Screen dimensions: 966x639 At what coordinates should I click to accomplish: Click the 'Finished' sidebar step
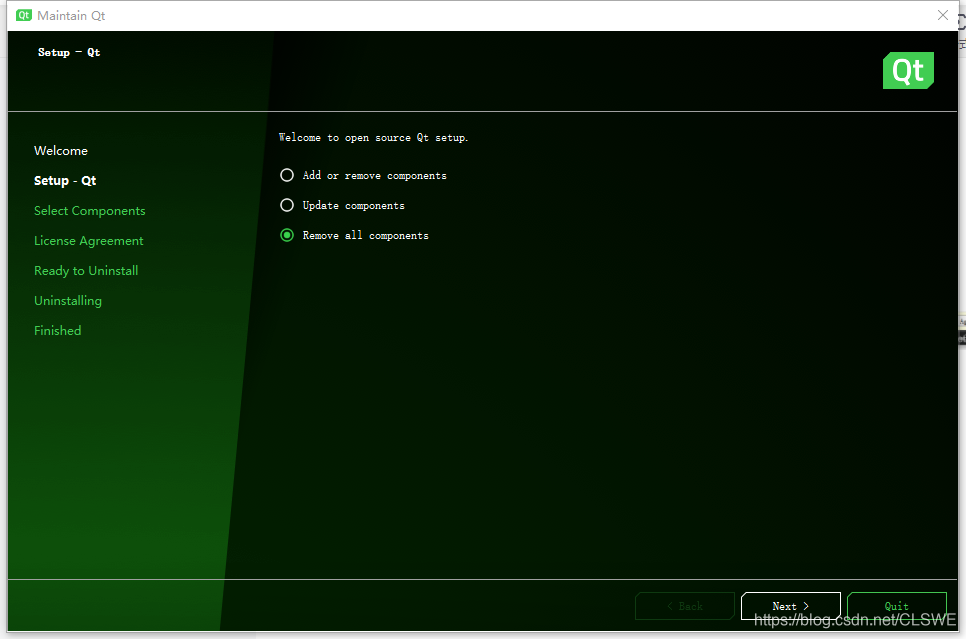57,331
